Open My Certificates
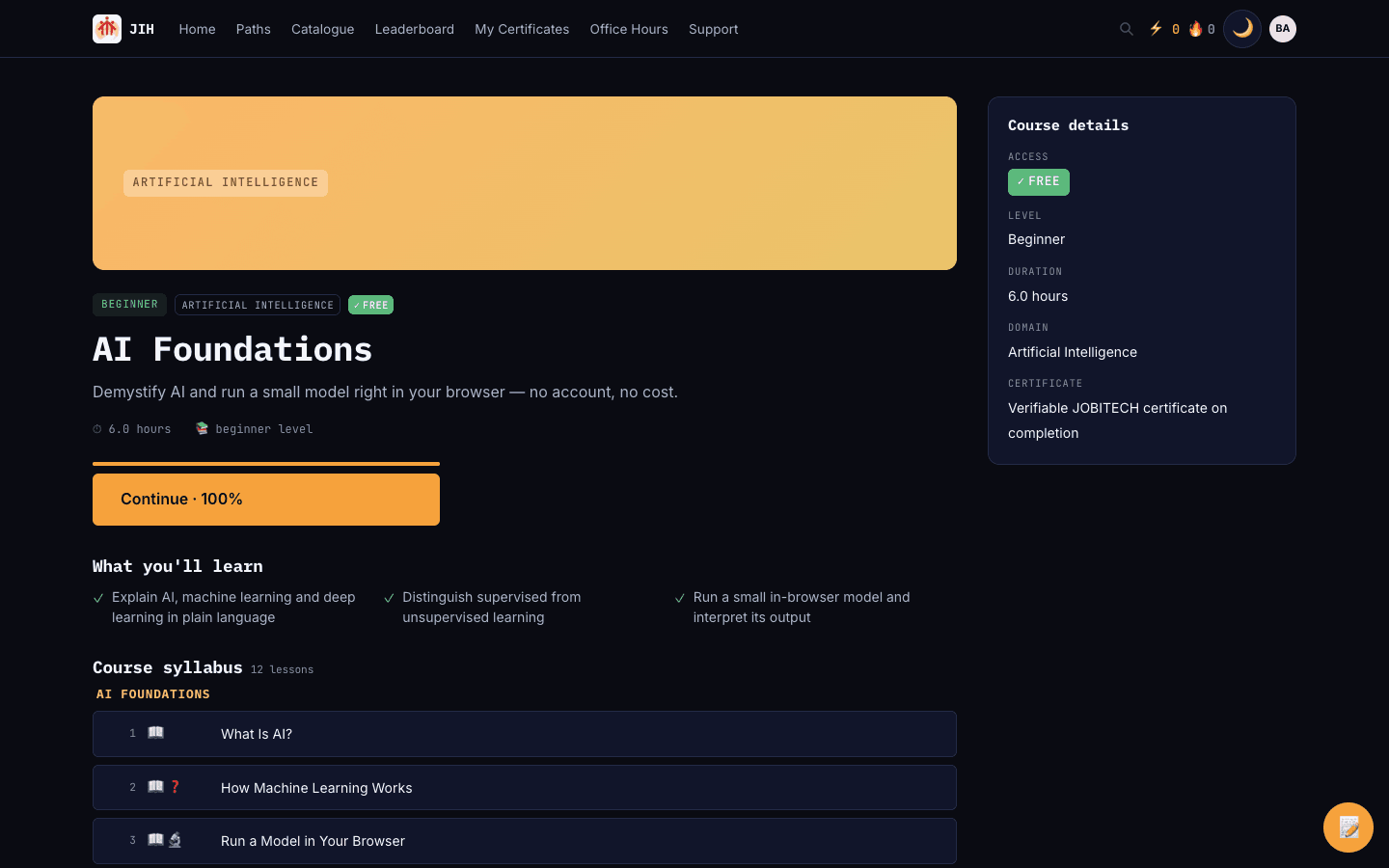 (522, 29)
